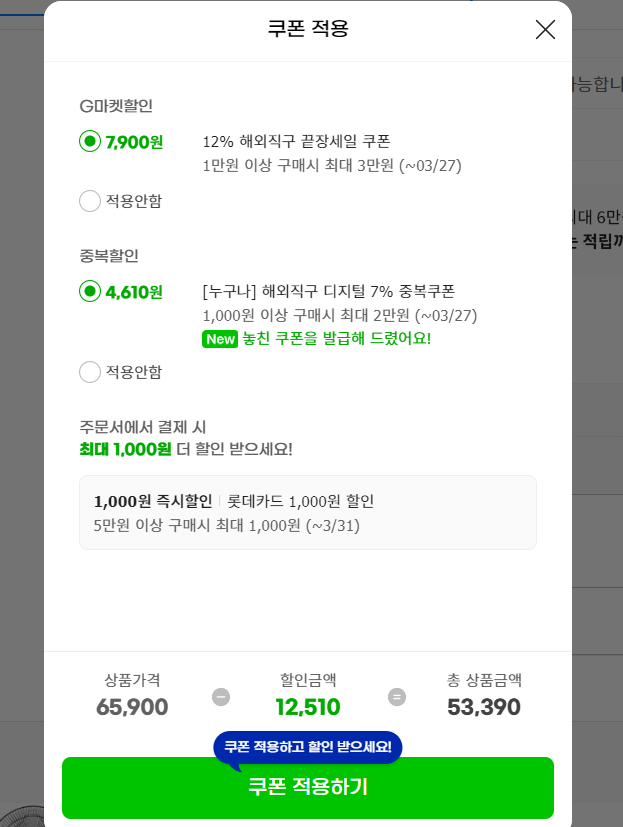Click the minus icon beside 상품가격

click(221, 697)
